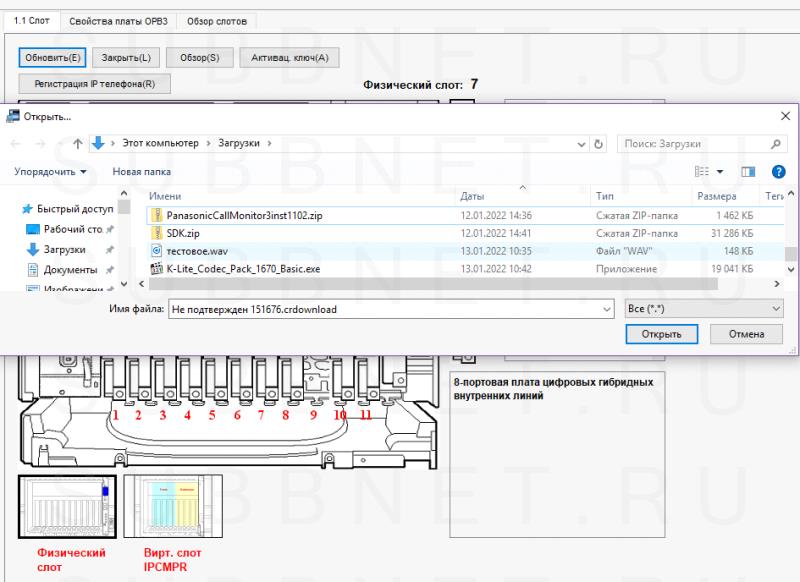This screenshot has height=582, width=800.
Task: Click the Физический слот thumbnail
Action: pos(67,507)
